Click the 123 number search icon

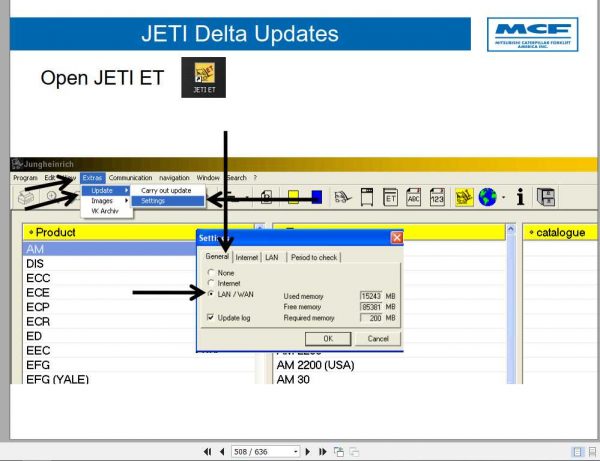[437, 197]
